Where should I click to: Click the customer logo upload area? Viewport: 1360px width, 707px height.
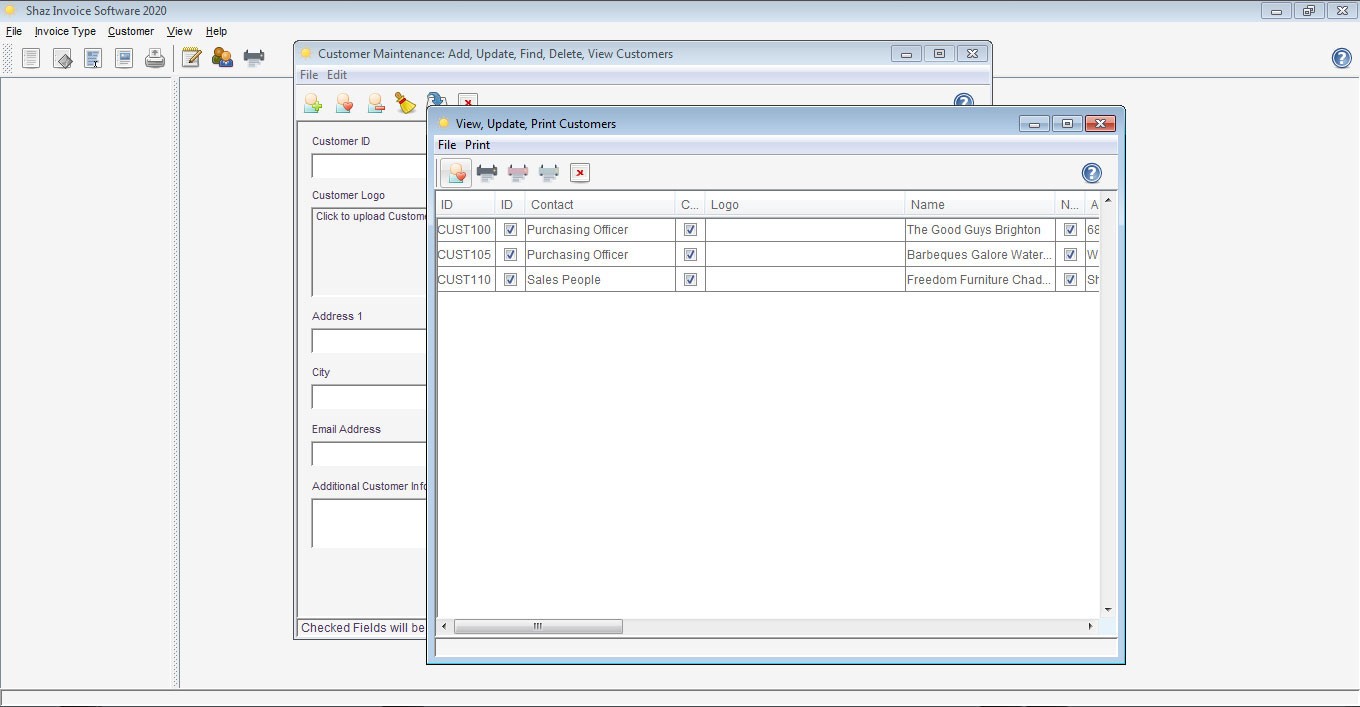click(369, 252)
